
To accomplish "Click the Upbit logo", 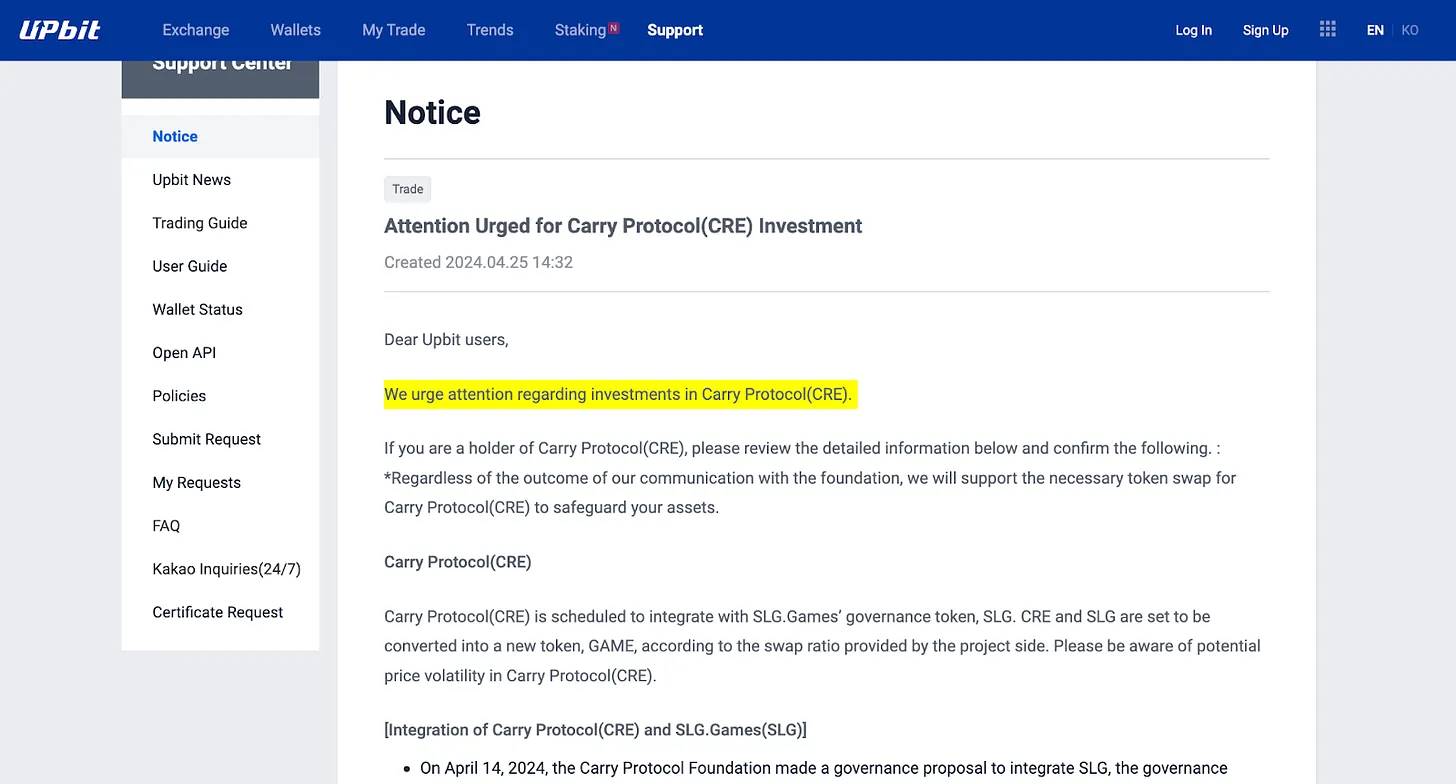I will pos(60,30).
